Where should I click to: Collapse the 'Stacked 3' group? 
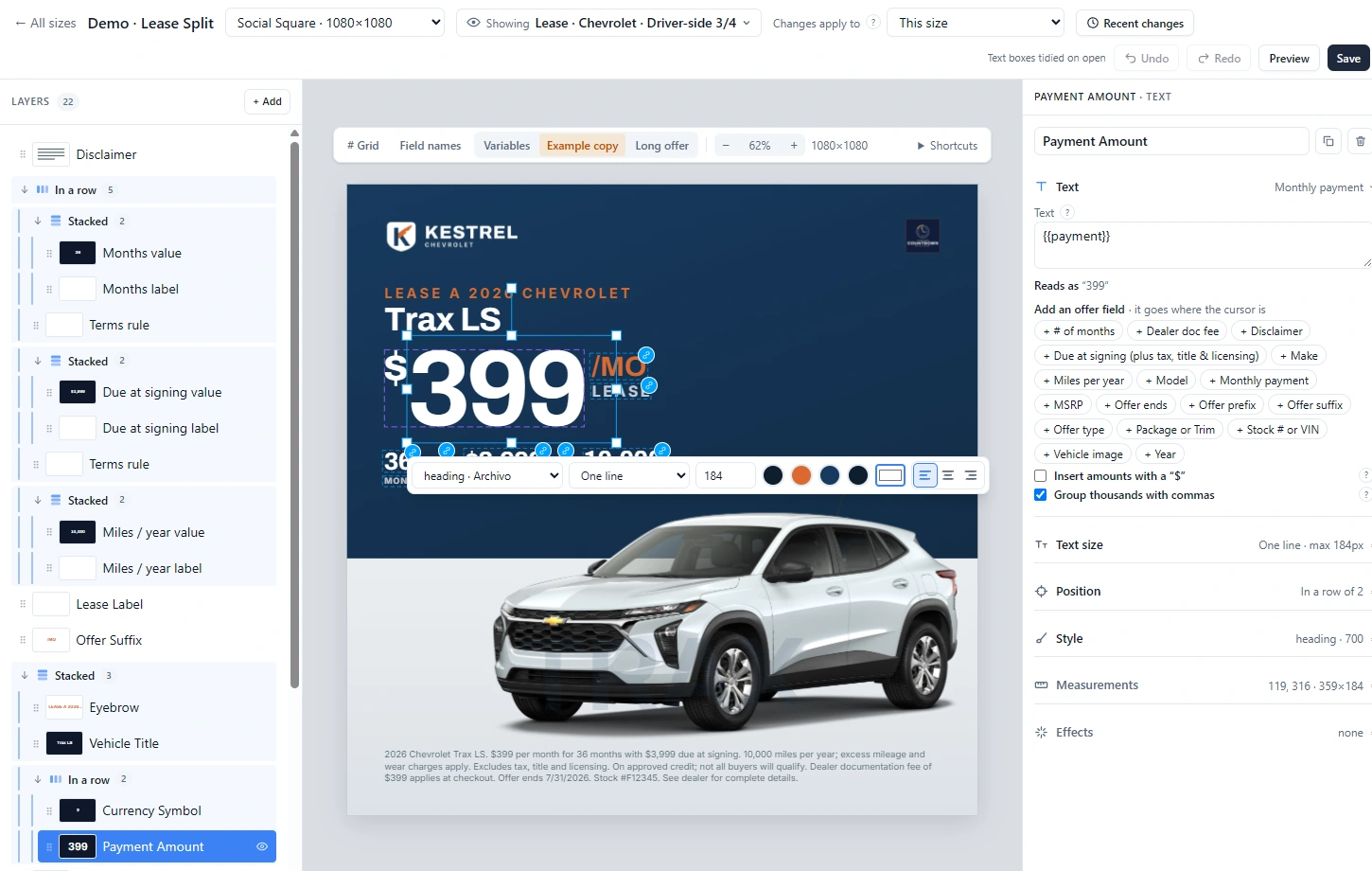tap(25, 675)
